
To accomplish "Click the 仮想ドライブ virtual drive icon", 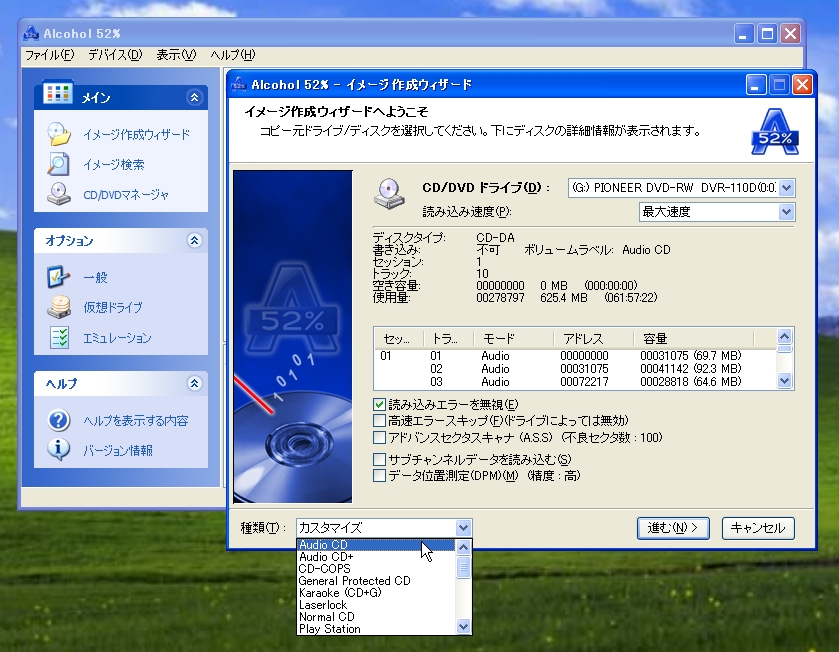I will [59, 307].
